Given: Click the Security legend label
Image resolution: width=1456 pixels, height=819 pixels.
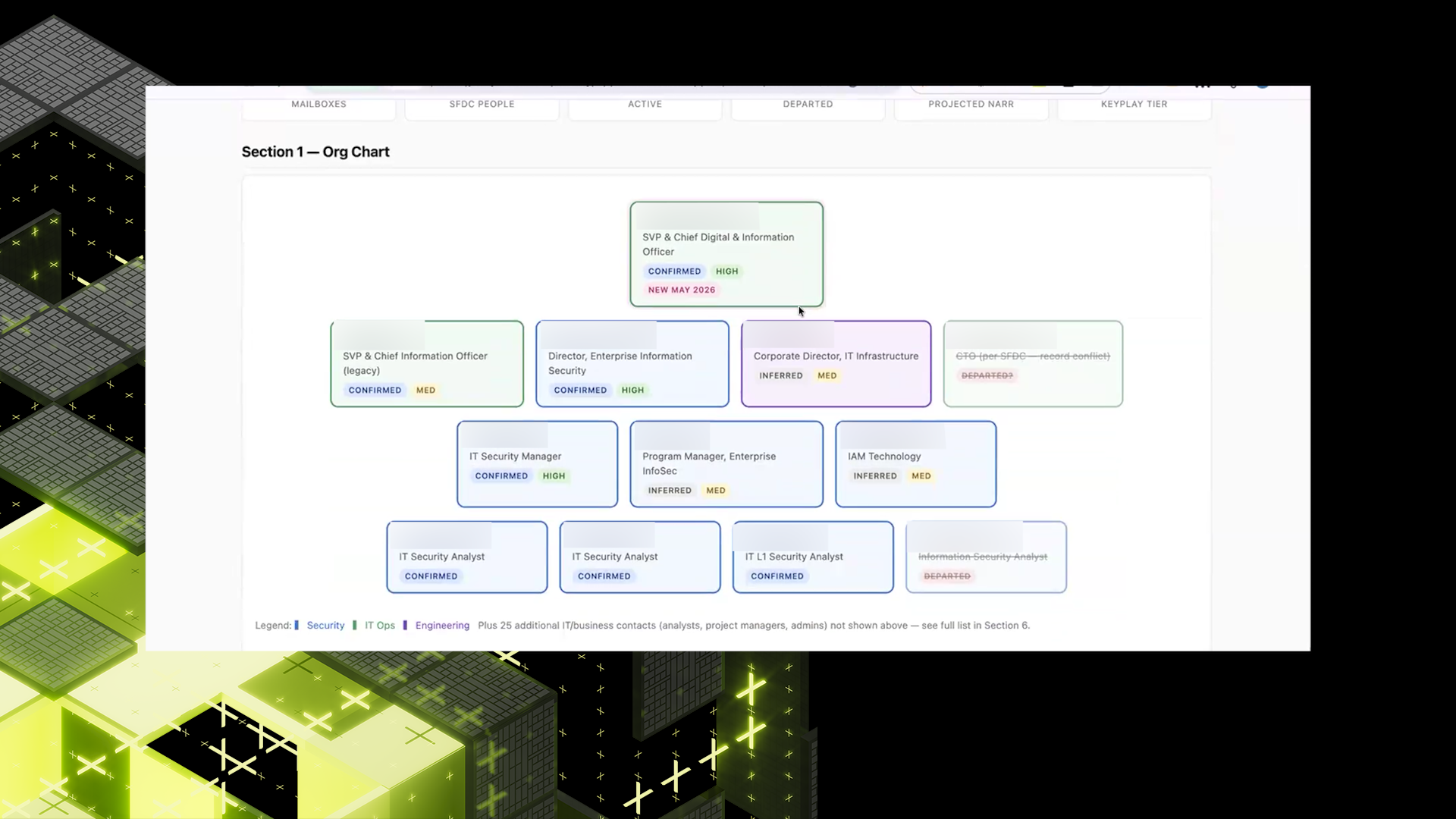Looking at the screenshot, I should tap(325, 626).
